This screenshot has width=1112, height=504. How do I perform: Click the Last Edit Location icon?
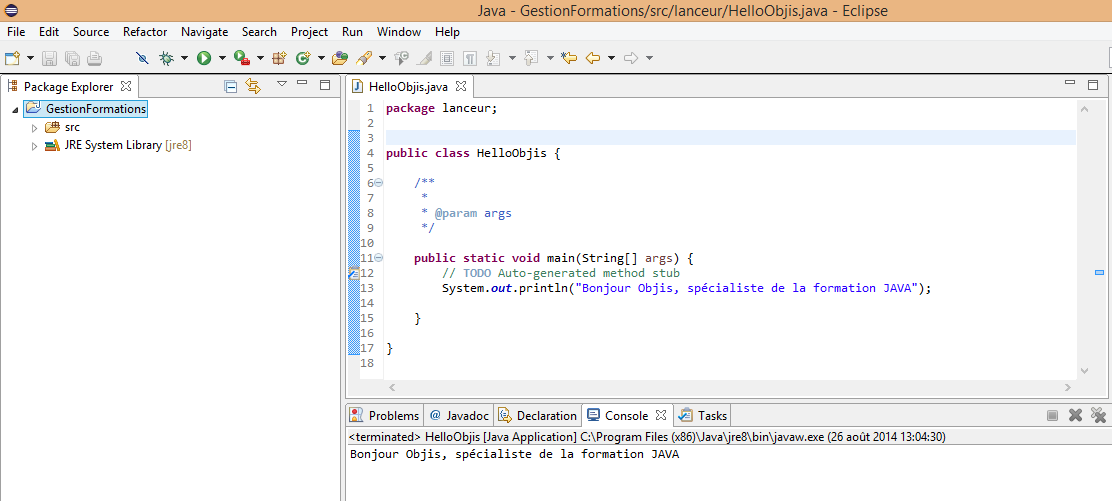coord(569,58)
